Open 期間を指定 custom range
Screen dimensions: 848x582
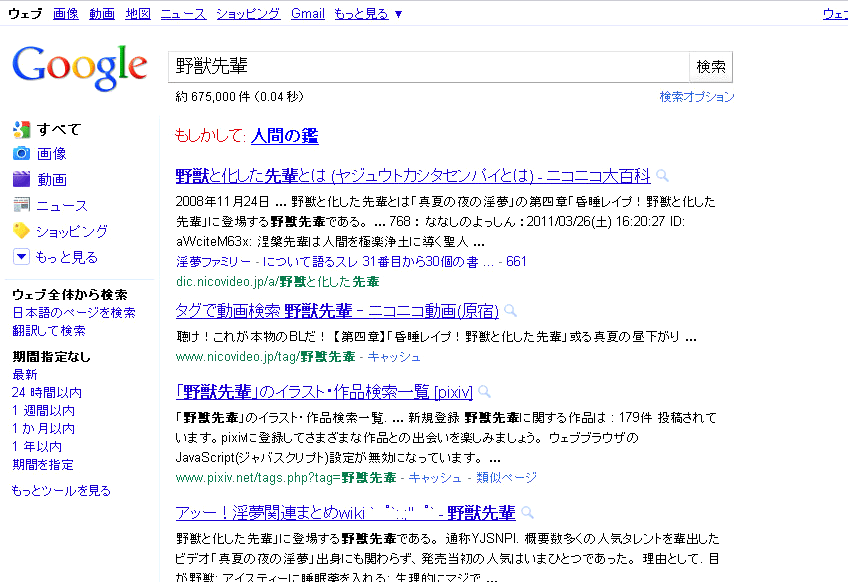click(43, 465)
